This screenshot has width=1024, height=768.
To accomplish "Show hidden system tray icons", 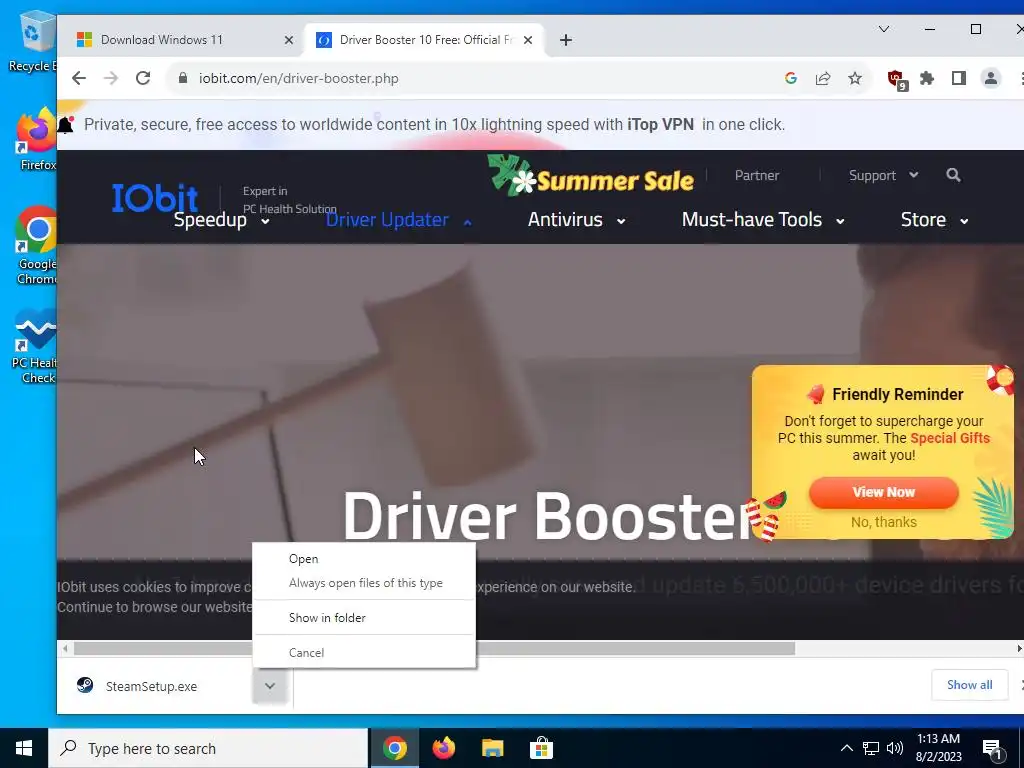I will click(846, 748).
